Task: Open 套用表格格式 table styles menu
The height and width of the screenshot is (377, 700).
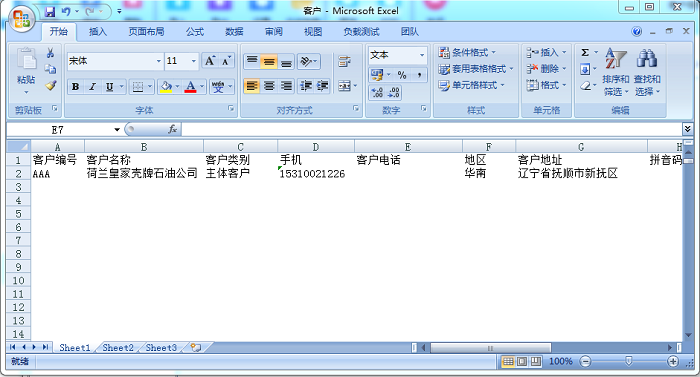Action: tap(476, 69)
